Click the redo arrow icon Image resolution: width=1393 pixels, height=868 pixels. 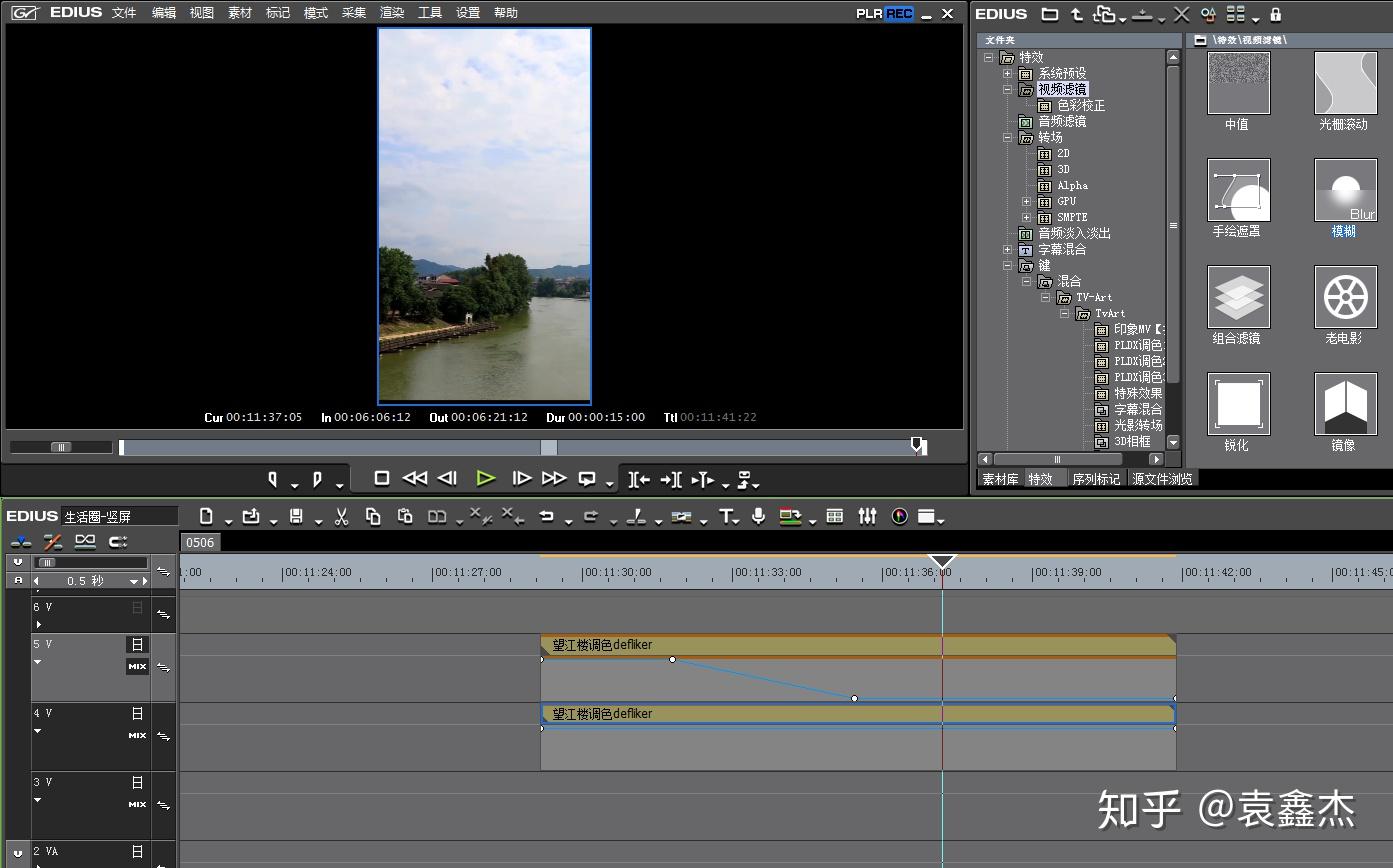591,516
